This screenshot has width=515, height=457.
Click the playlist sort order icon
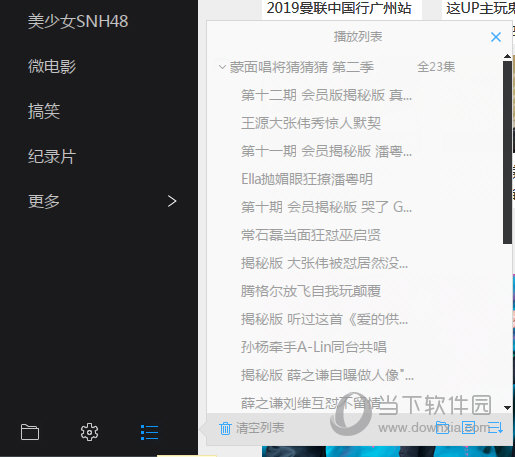click(495, 427)
